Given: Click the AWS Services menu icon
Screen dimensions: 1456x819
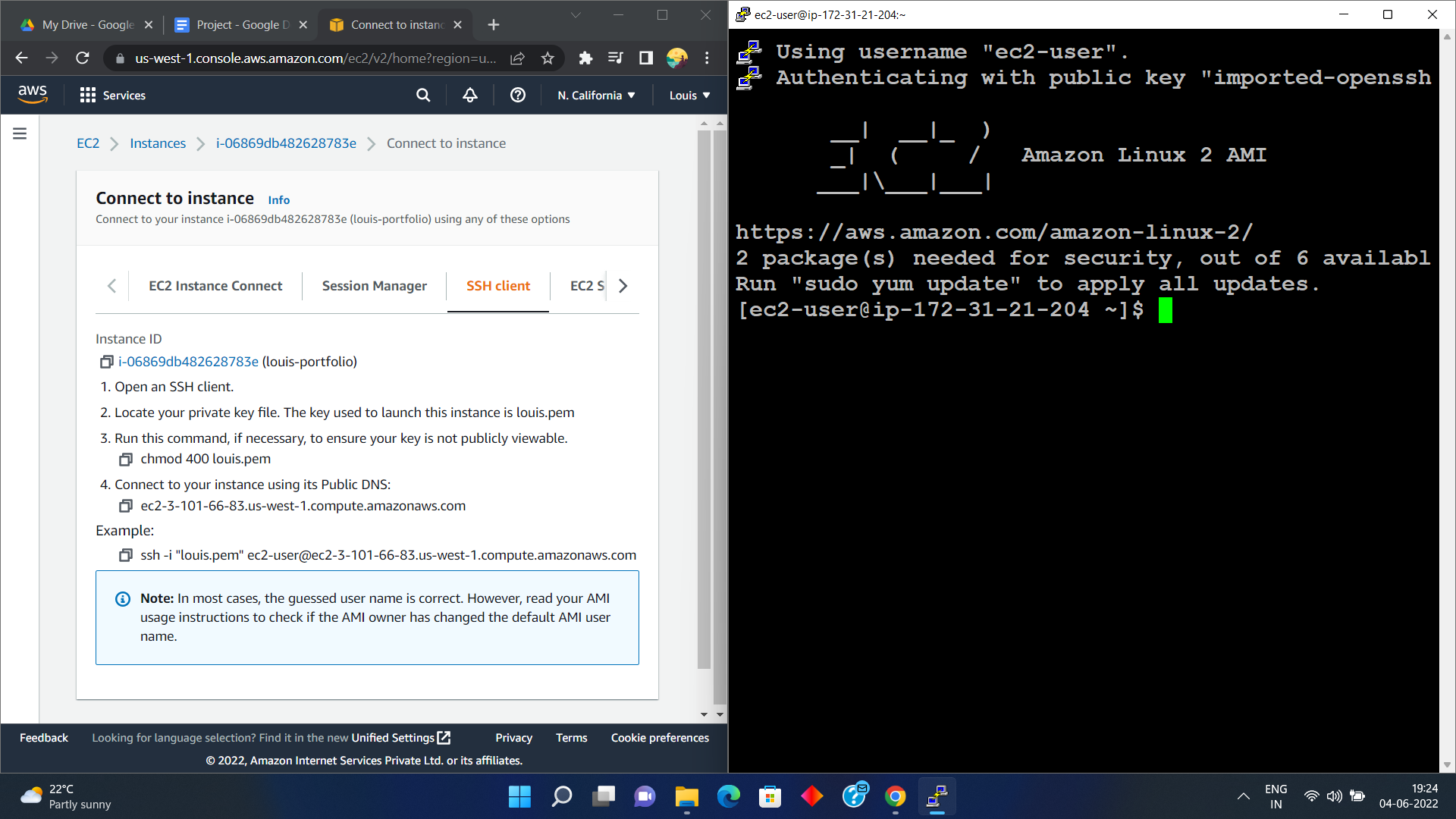Looking at the screenshot, I should click(88, 95).
